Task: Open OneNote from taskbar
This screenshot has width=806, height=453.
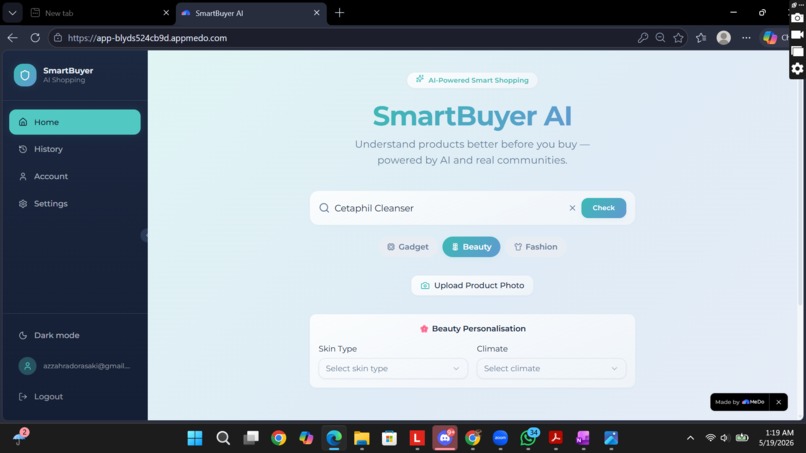Action: (583, 438)
